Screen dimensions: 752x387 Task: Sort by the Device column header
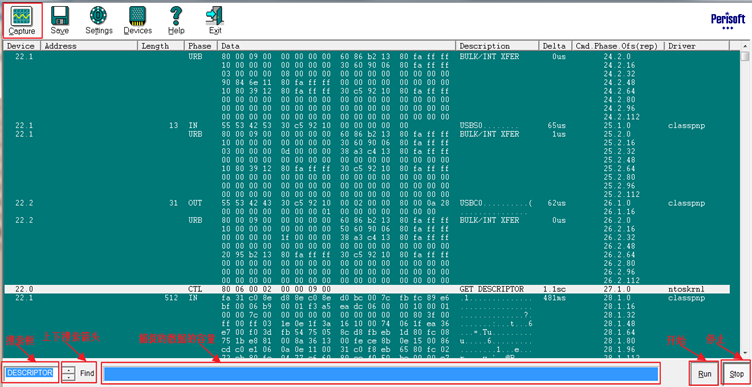coord(22,46)
